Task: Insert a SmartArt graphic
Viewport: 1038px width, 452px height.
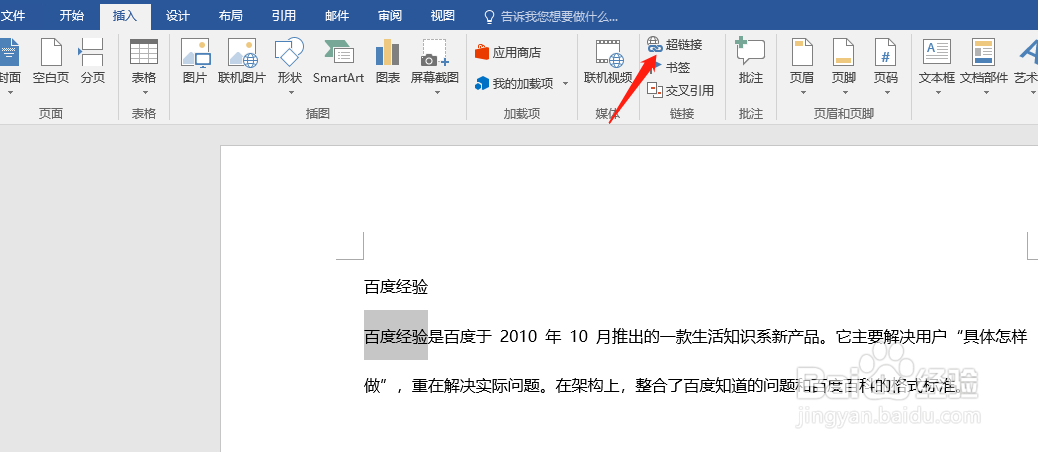Action: click(338, 61)
